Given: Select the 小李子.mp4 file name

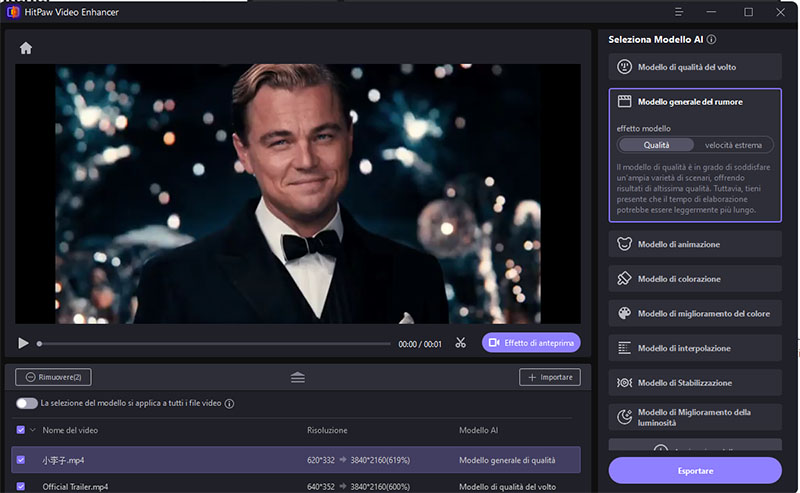Looking at the screenshot, I should coord(63,460).
